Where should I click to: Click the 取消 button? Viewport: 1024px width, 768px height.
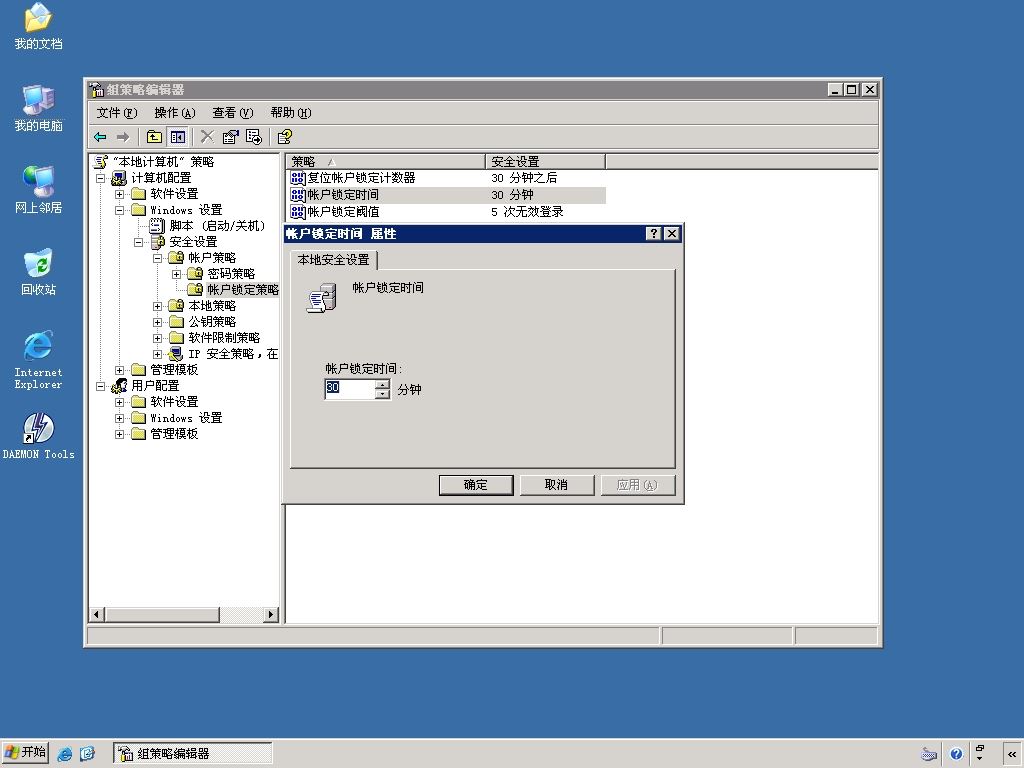(x=556, y=485)
